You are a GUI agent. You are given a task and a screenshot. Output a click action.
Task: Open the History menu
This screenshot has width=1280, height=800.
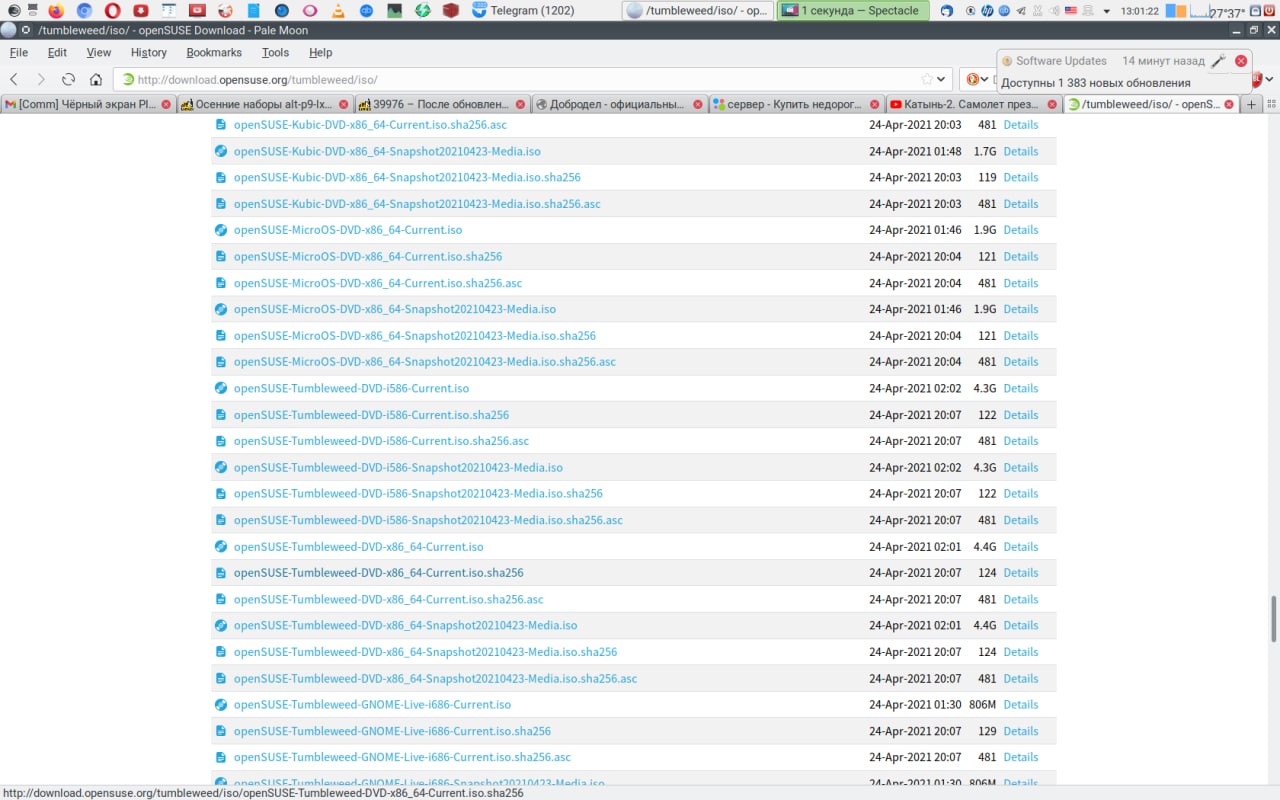point(148,52)
